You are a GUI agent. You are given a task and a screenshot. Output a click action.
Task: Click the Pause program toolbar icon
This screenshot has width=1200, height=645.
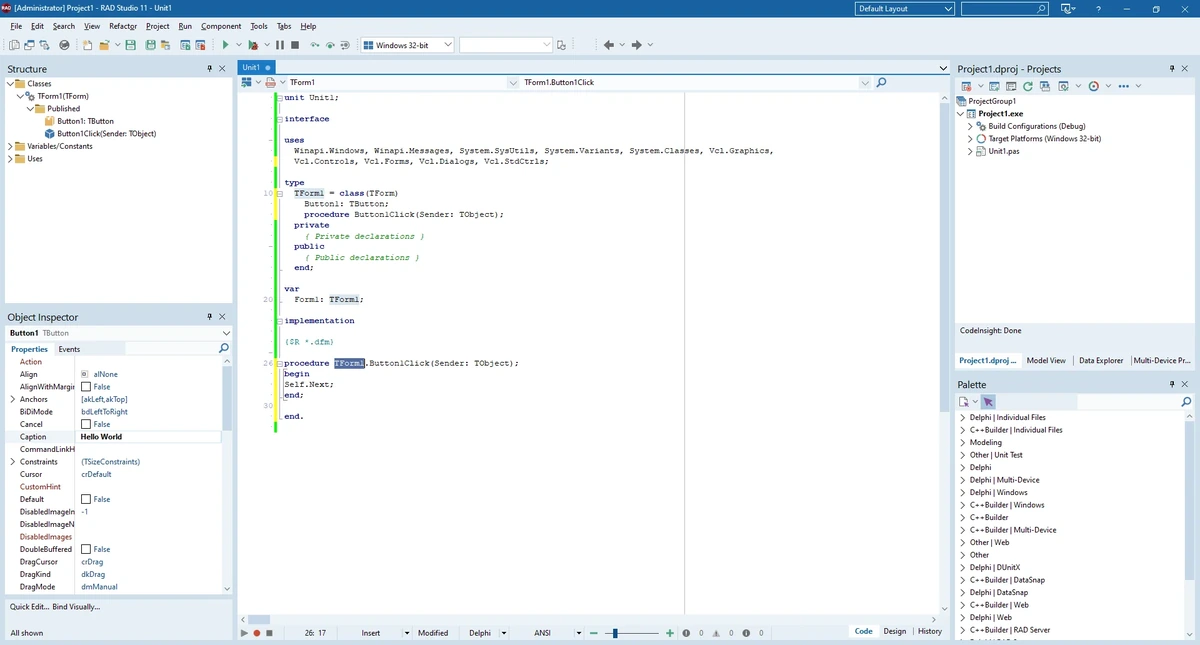[x=280, y=45]
